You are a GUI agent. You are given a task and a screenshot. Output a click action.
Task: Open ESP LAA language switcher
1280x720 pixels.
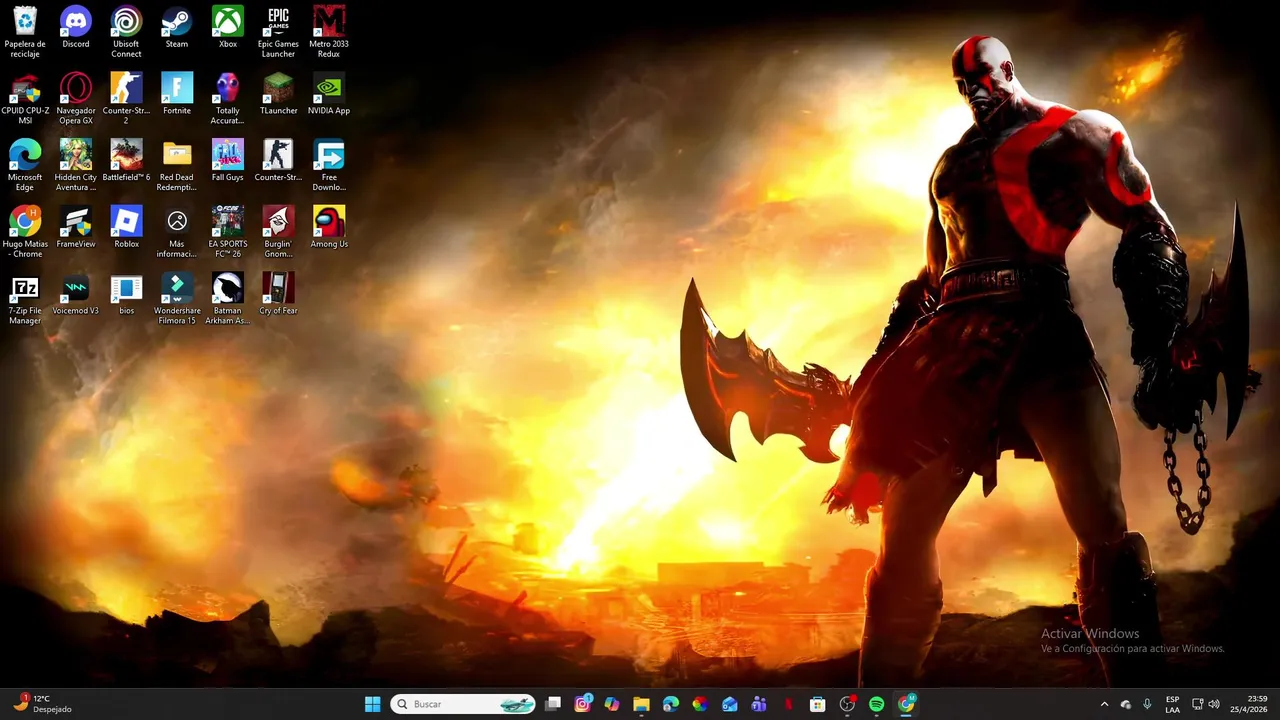[x=1172, y=704]
